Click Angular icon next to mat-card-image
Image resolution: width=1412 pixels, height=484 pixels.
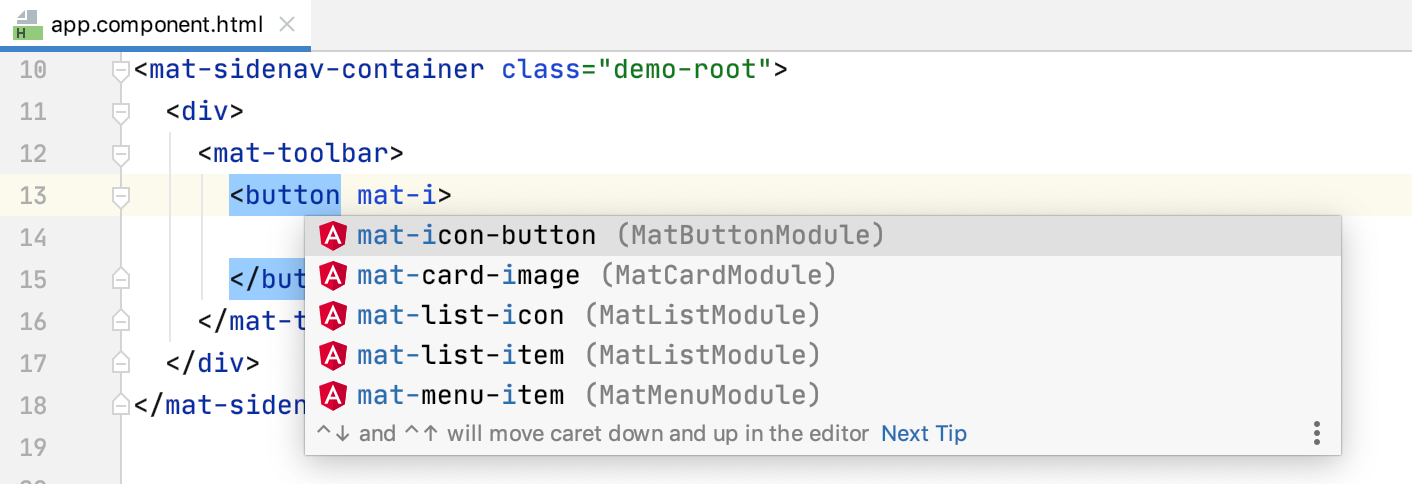[x=332, y=275]
